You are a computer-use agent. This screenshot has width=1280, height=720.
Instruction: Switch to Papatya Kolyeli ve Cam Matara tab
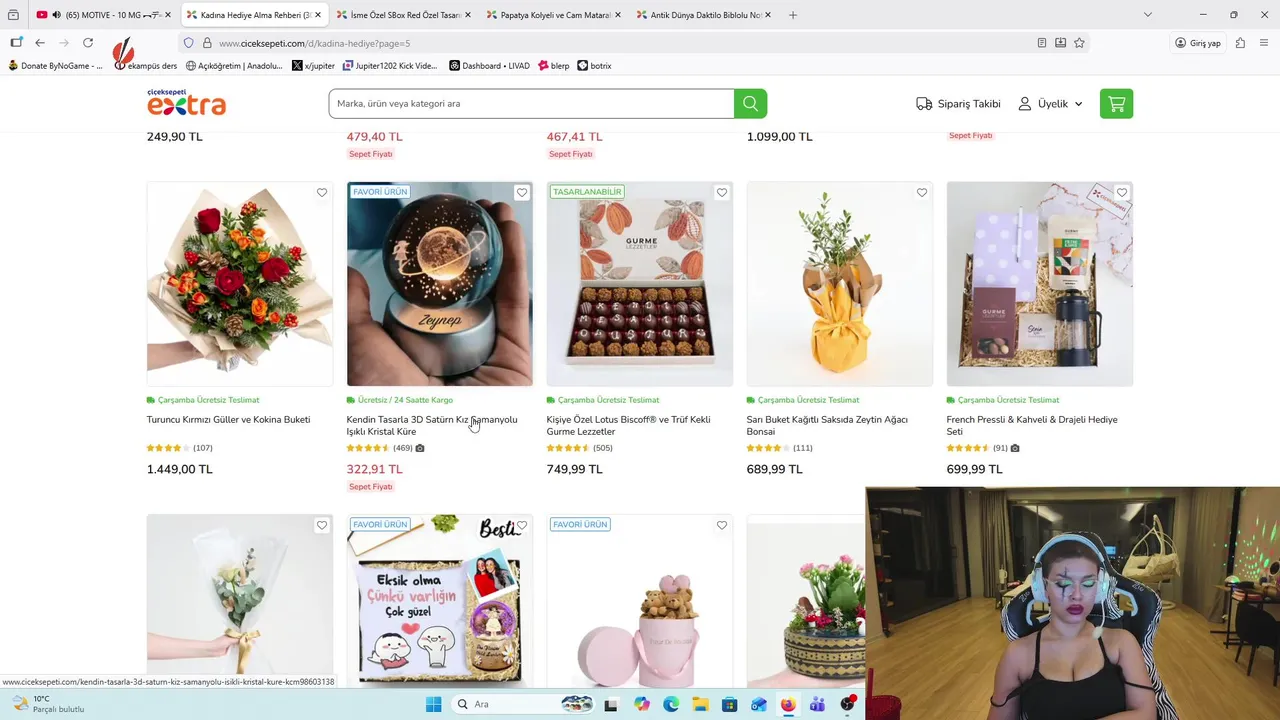click(554, 15)
